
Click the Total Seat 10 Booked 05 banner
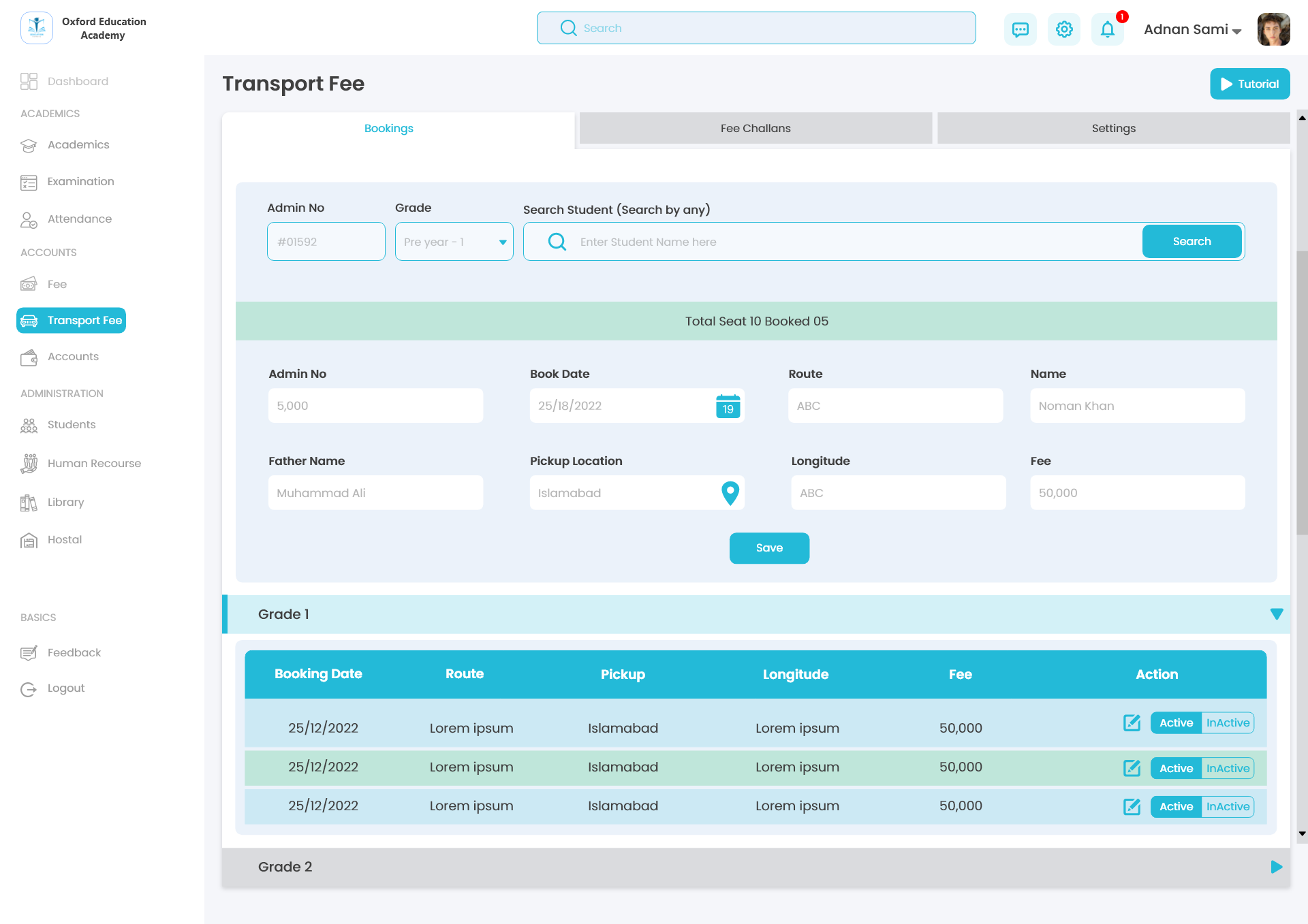coord(756,321)
